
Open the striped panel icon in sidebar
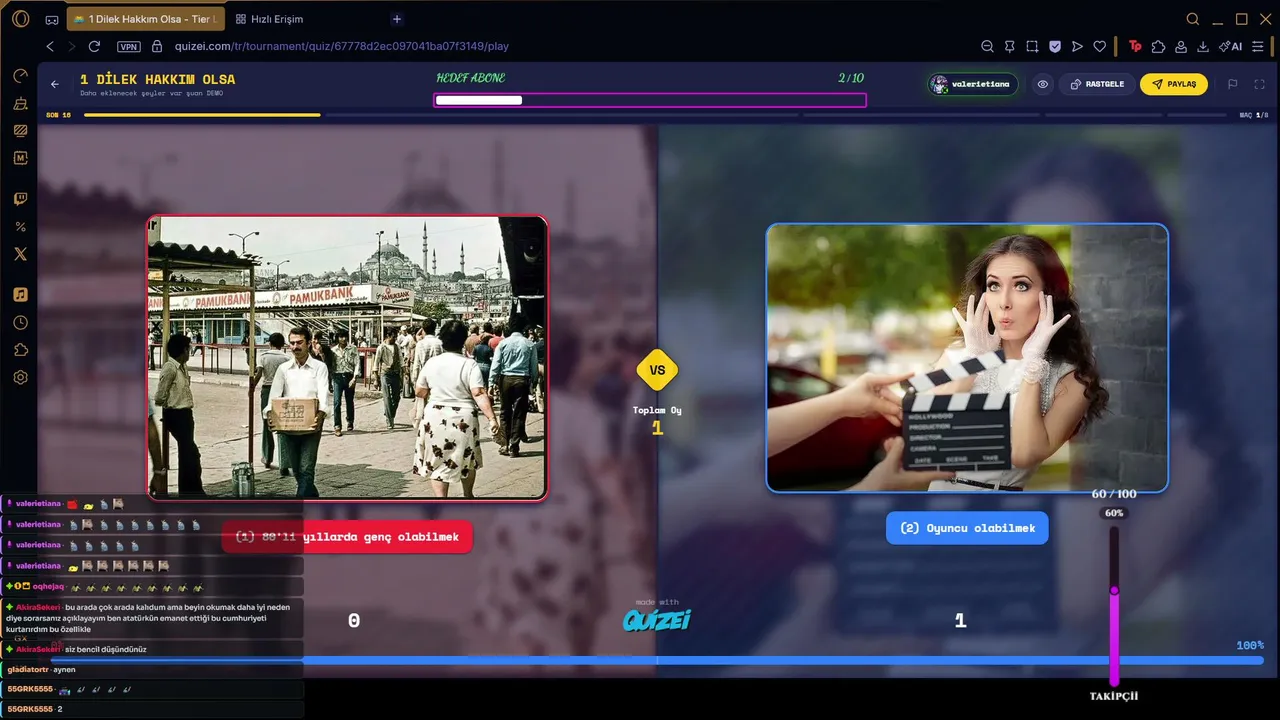click(20, 131)
